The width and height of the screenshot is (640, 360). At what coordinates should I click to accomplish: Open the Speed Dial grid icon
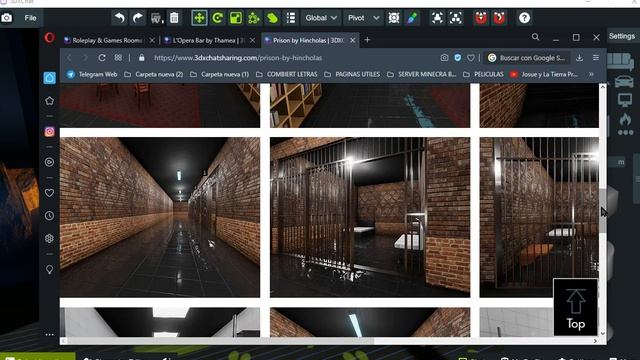[118, 58]
